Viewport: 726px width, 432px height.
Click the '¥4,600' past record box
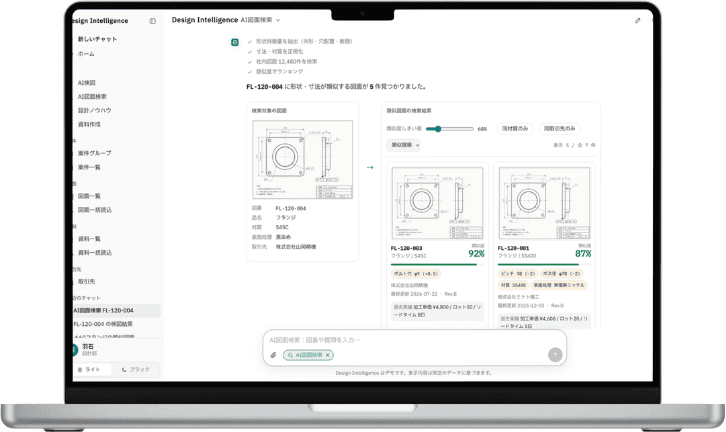click(x=544, y=321)
